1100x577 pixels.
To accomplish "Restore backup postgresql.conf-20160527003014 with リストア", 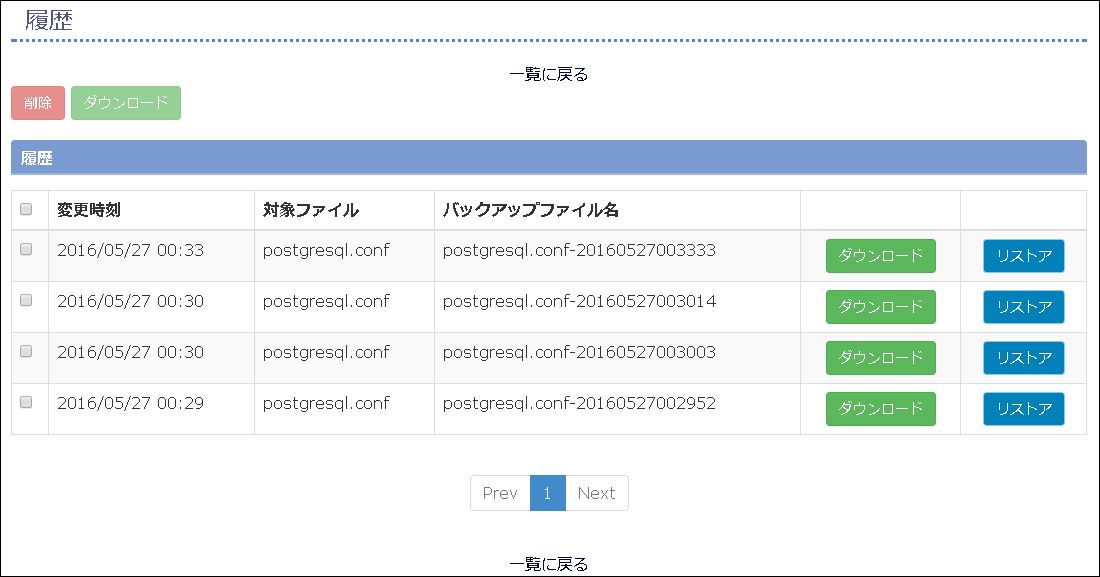I will 1024,307.
